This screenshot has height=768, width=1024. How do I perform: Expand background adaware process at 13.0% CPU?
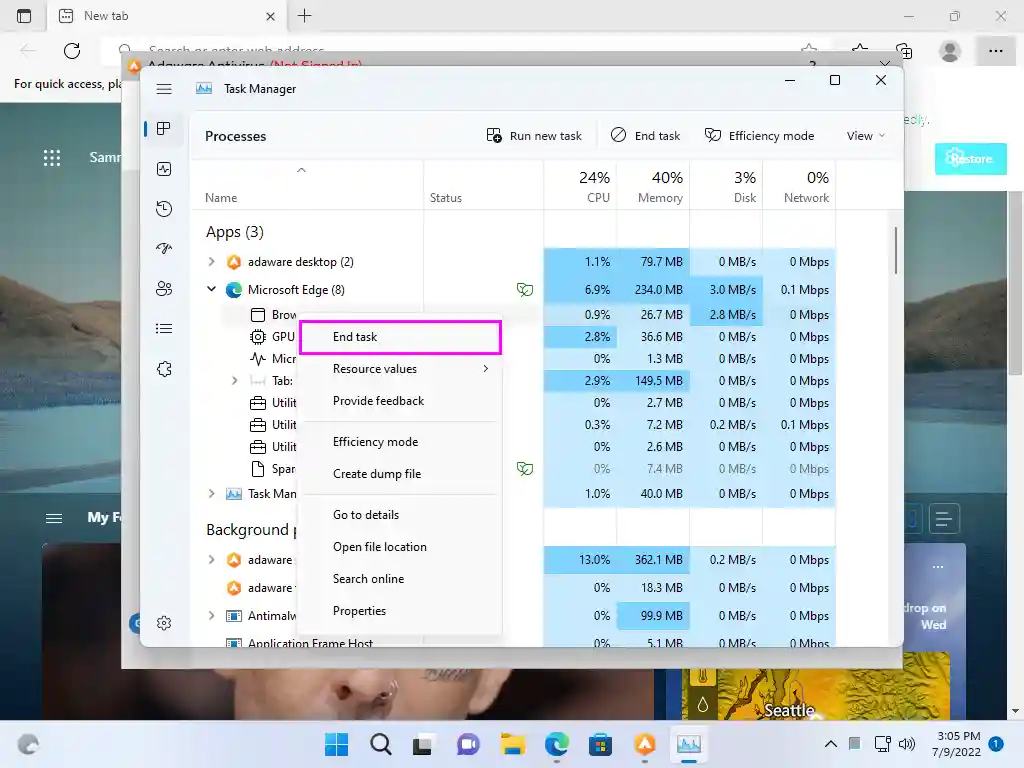tap(211, 560)
